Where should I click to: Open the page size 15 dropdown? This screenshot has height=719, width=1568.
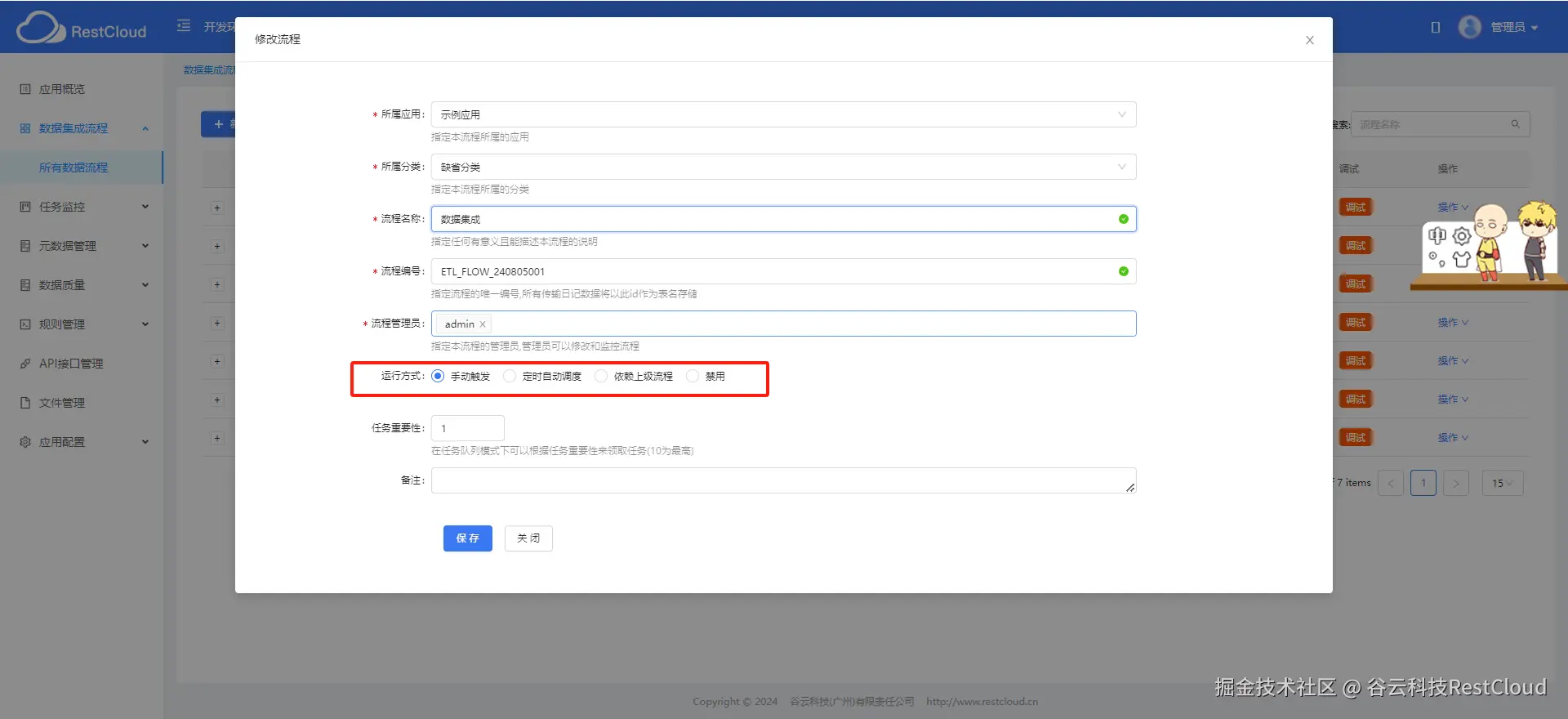click(x=1503, y=483)
